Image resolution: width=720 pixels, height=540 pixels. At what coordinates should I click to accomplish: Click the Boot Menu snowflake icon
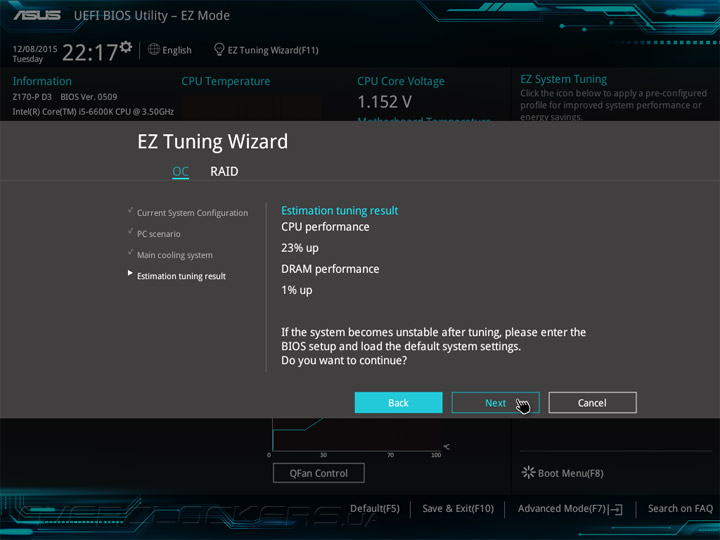click(528, 472)
